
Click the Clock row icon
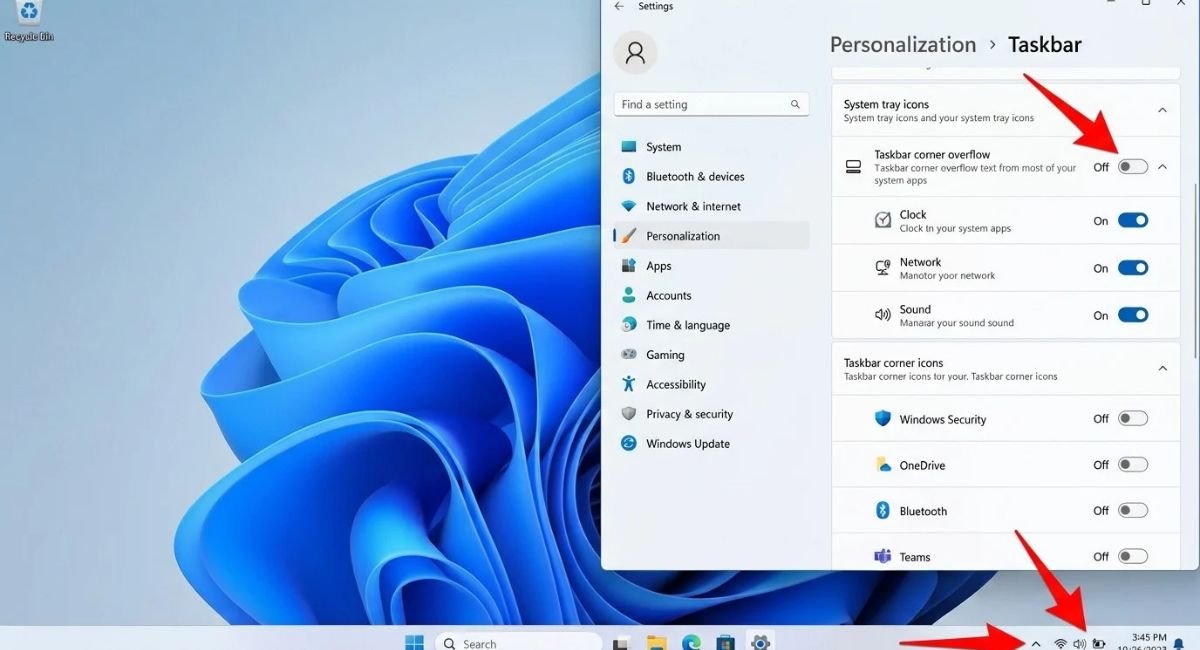tap(883, 220)
